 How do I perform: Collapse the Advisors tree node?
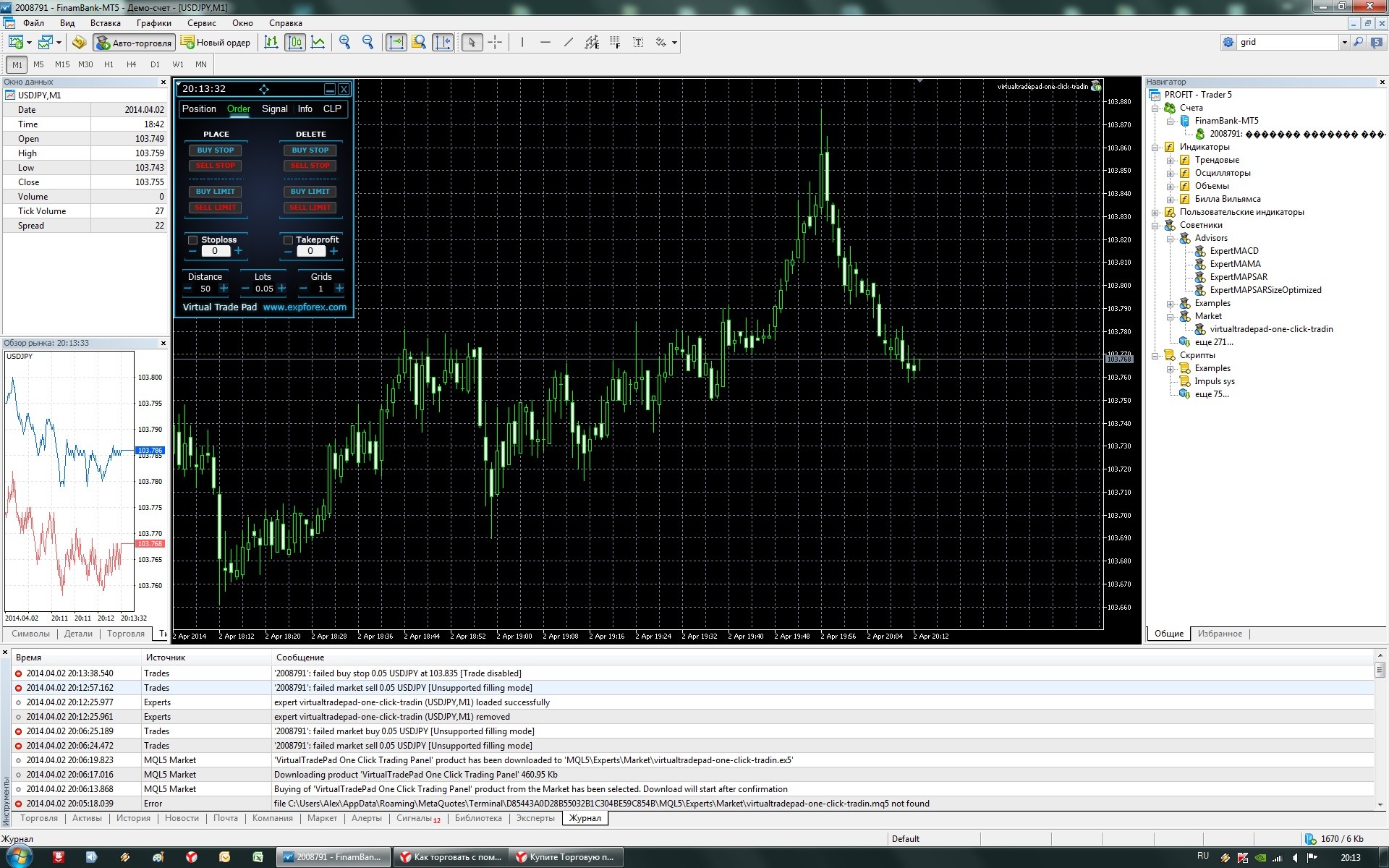click(x=1170, y=238)
